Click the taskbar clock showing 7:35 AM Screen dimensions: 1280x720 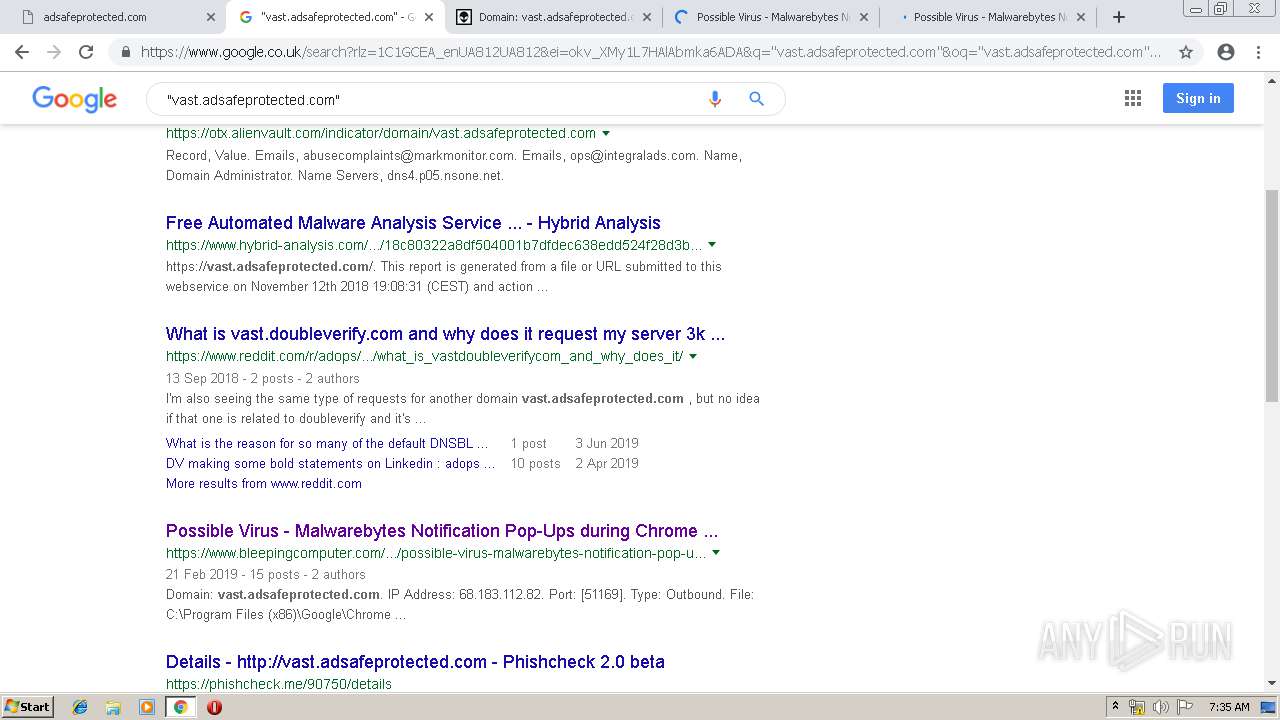[x=1229, y=707]
